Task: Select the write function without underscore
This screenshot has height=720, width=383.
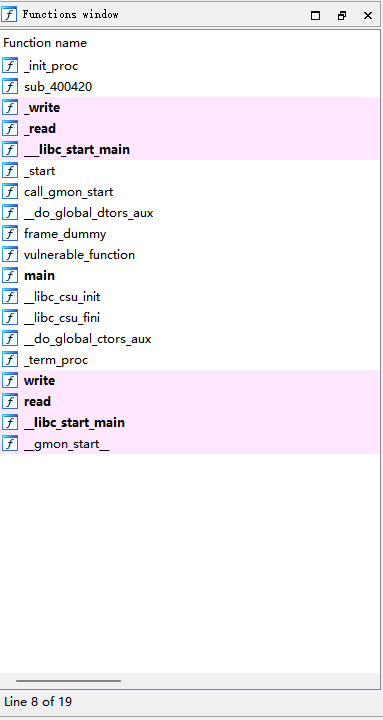Action: point(39,381)
